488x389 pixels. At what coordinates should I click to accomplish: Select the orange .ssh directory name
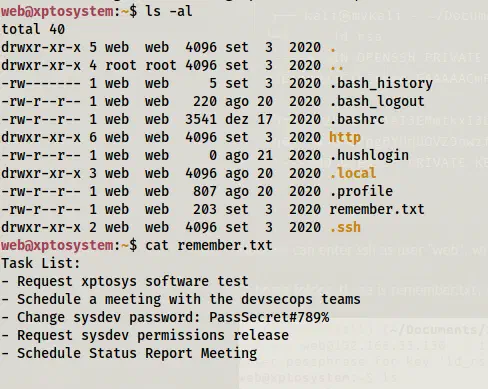pyautogui.click(x=345, y=227)
